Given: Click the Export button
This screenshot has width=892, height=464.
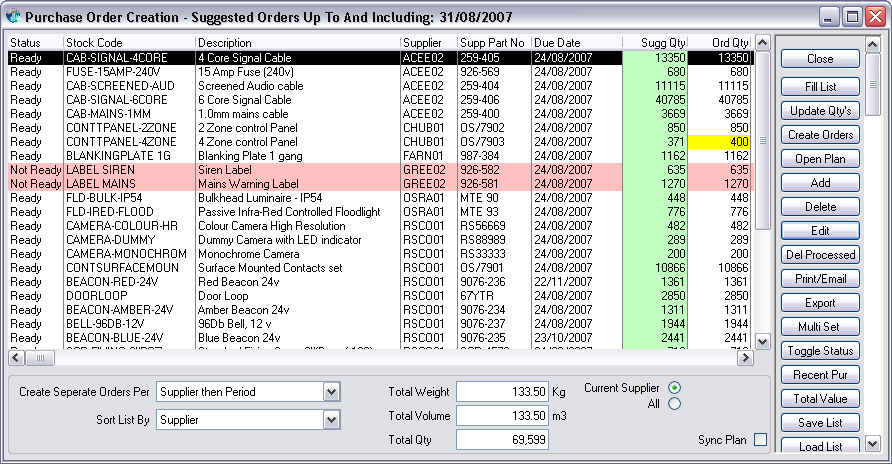Looking at the screenshot, I should [820, 303].
